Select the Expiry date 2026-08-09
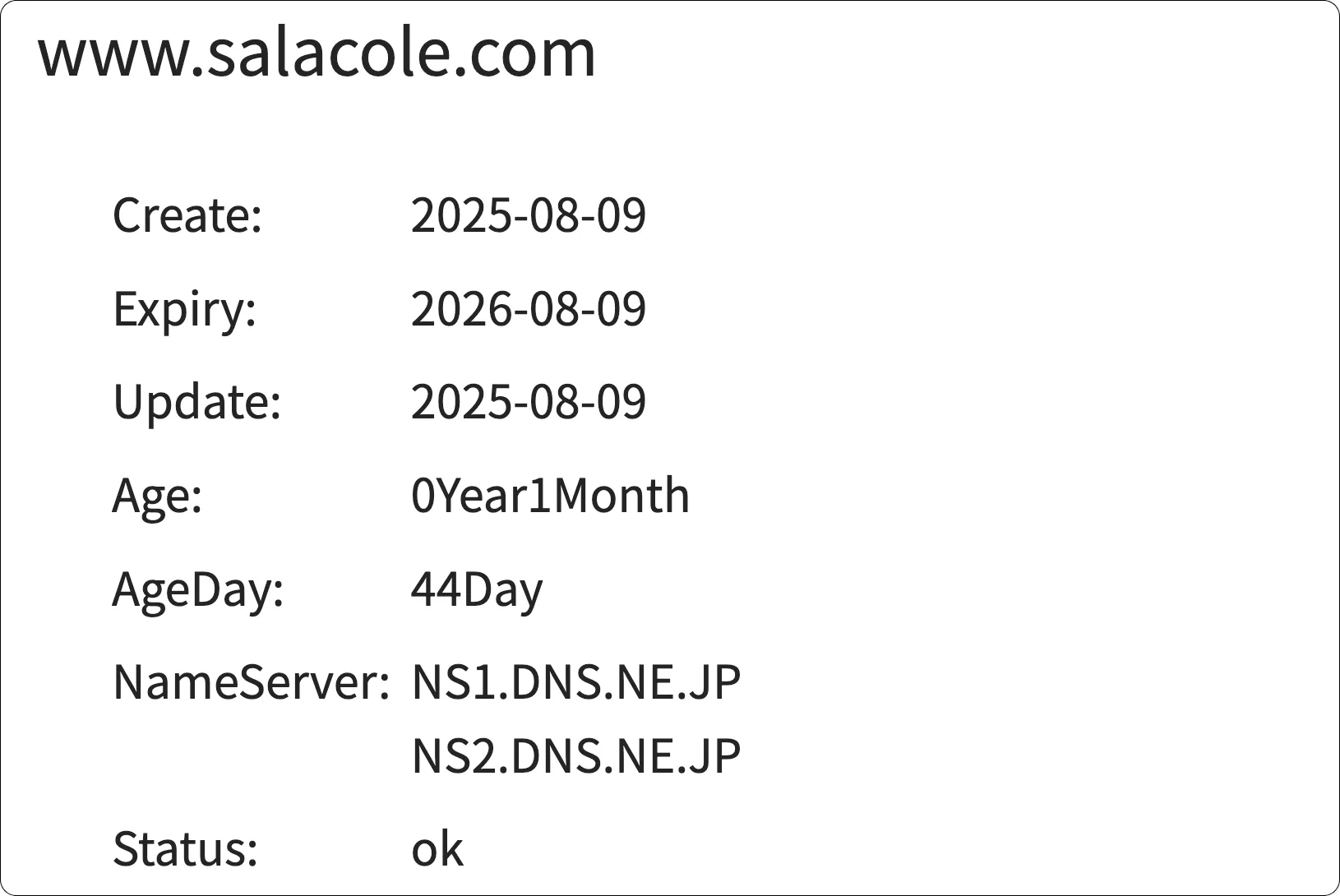Screen dimensions: 1340x896 click(x=528, y=309)
